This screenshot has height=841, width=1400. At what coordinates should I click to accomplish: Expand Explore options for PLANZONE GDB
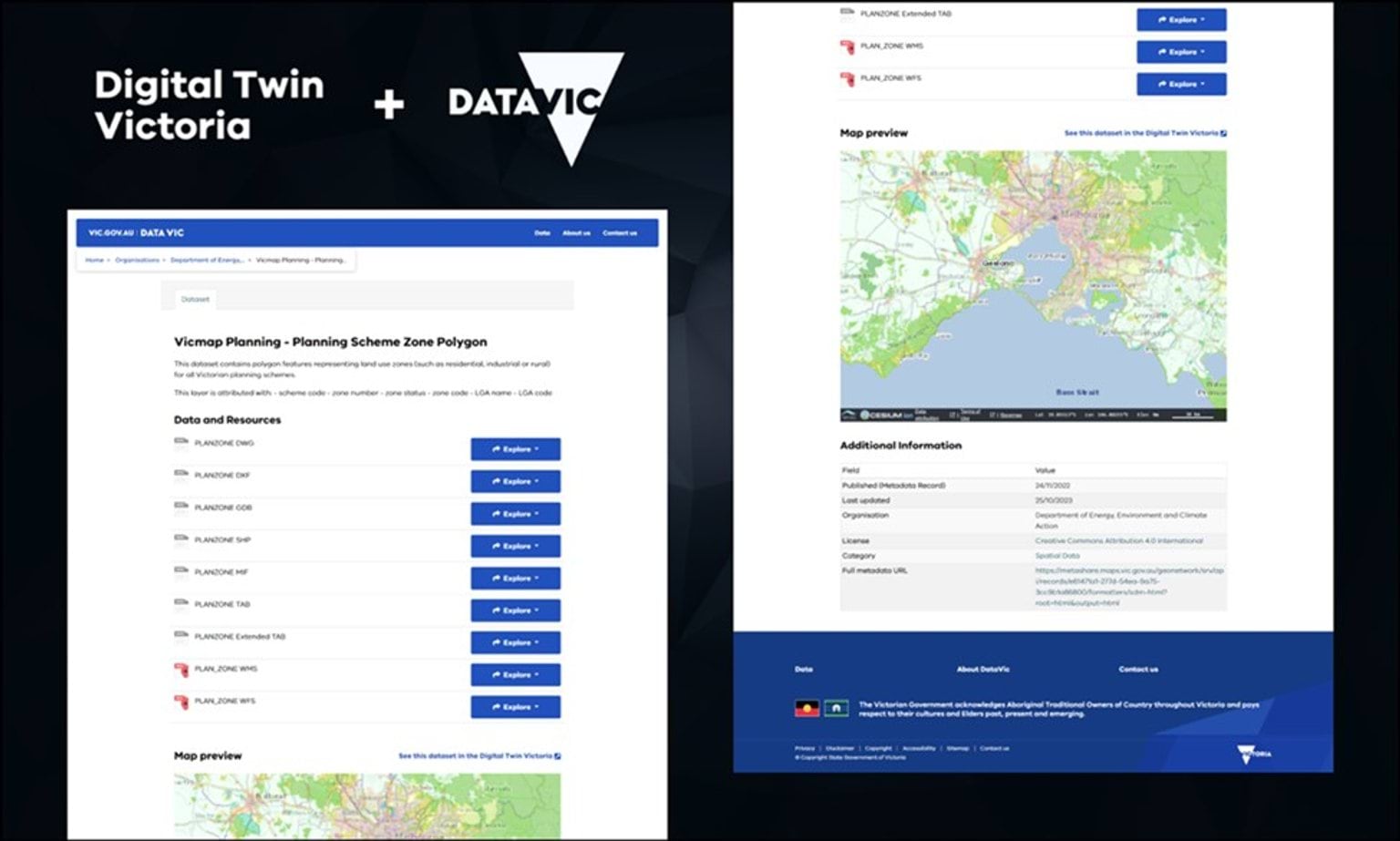coord(515,514)
